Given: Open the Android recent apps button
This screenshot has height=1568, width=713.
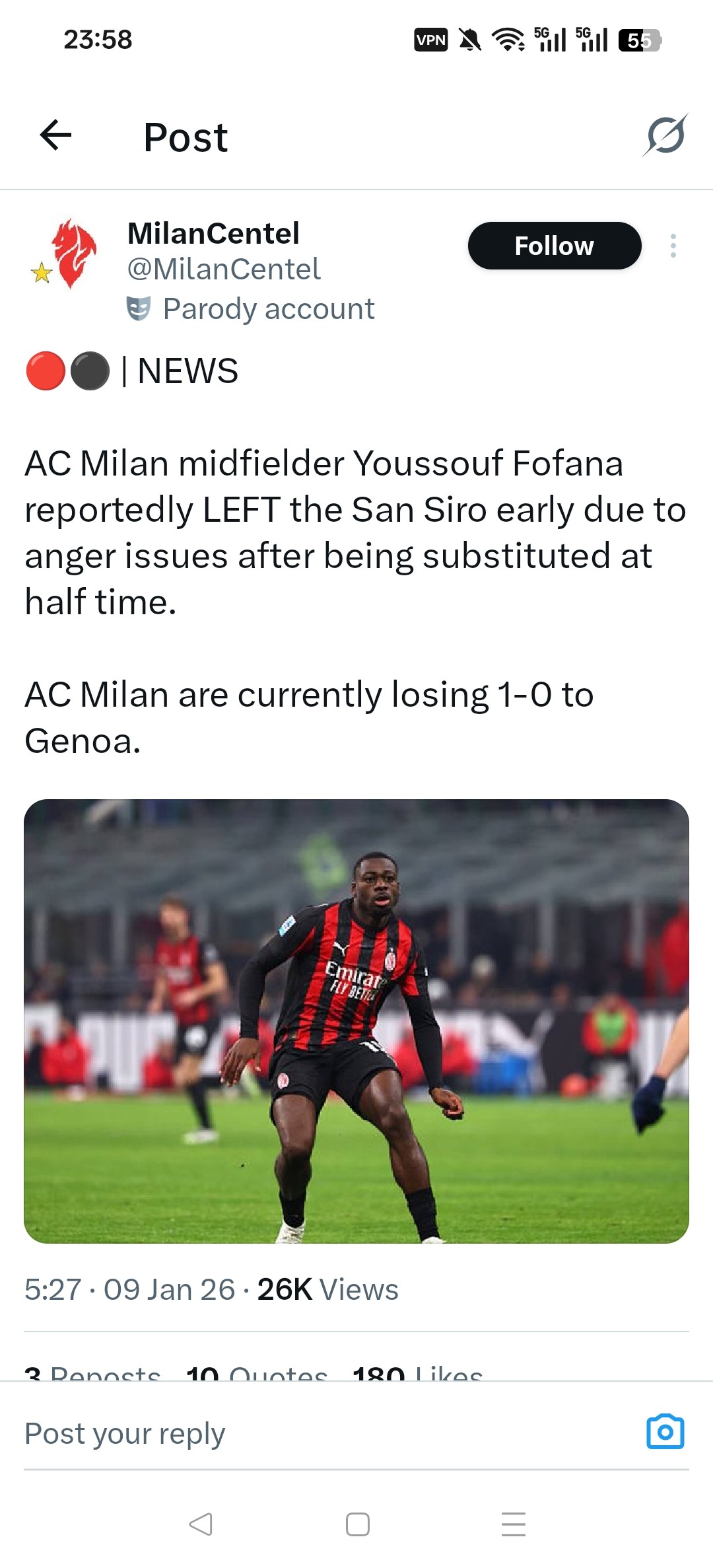Looking at the screenshot, I should click(x=514, y=1524).
